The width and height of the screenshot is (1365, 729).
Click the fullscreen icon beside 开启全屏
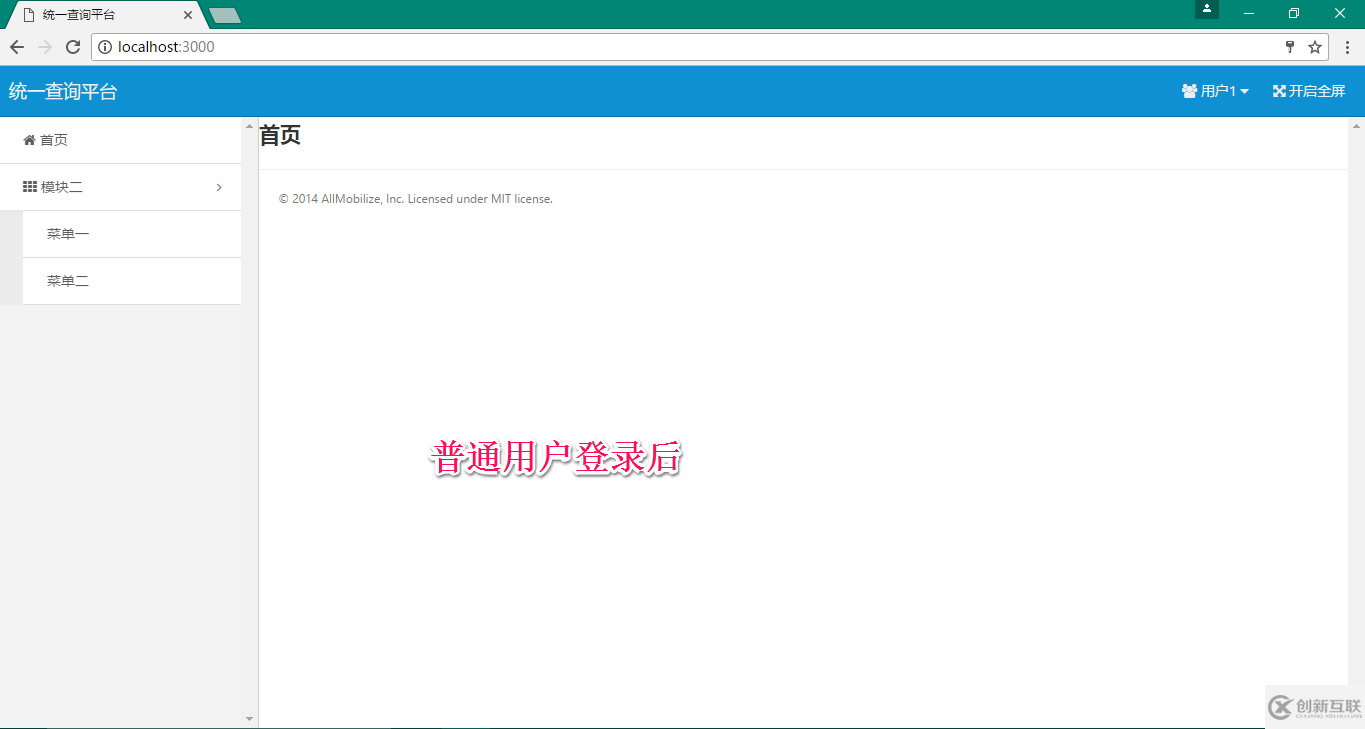(1278, 91)
